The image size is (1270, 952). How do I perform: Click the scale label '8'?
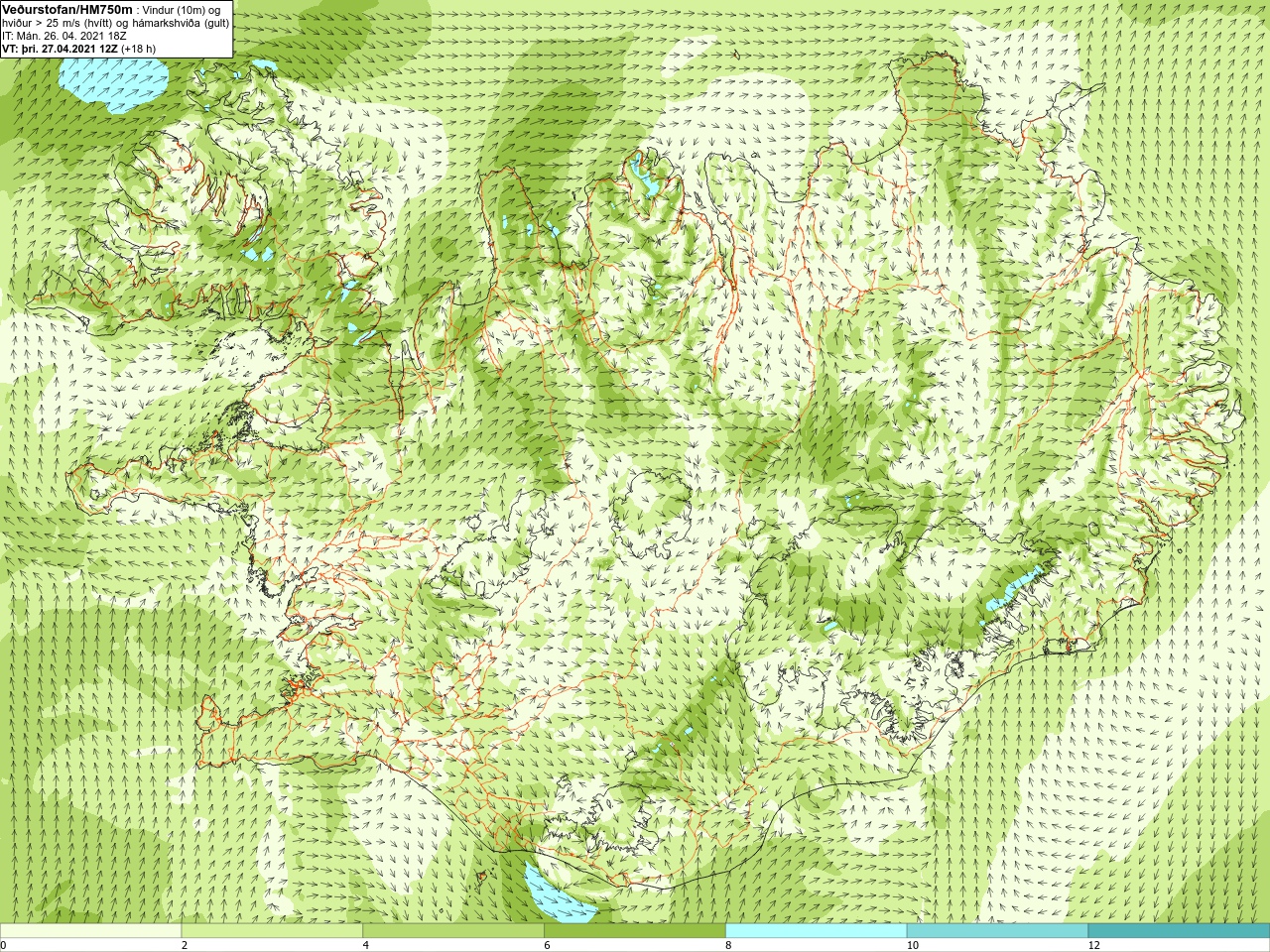click(x=728, y=945)
